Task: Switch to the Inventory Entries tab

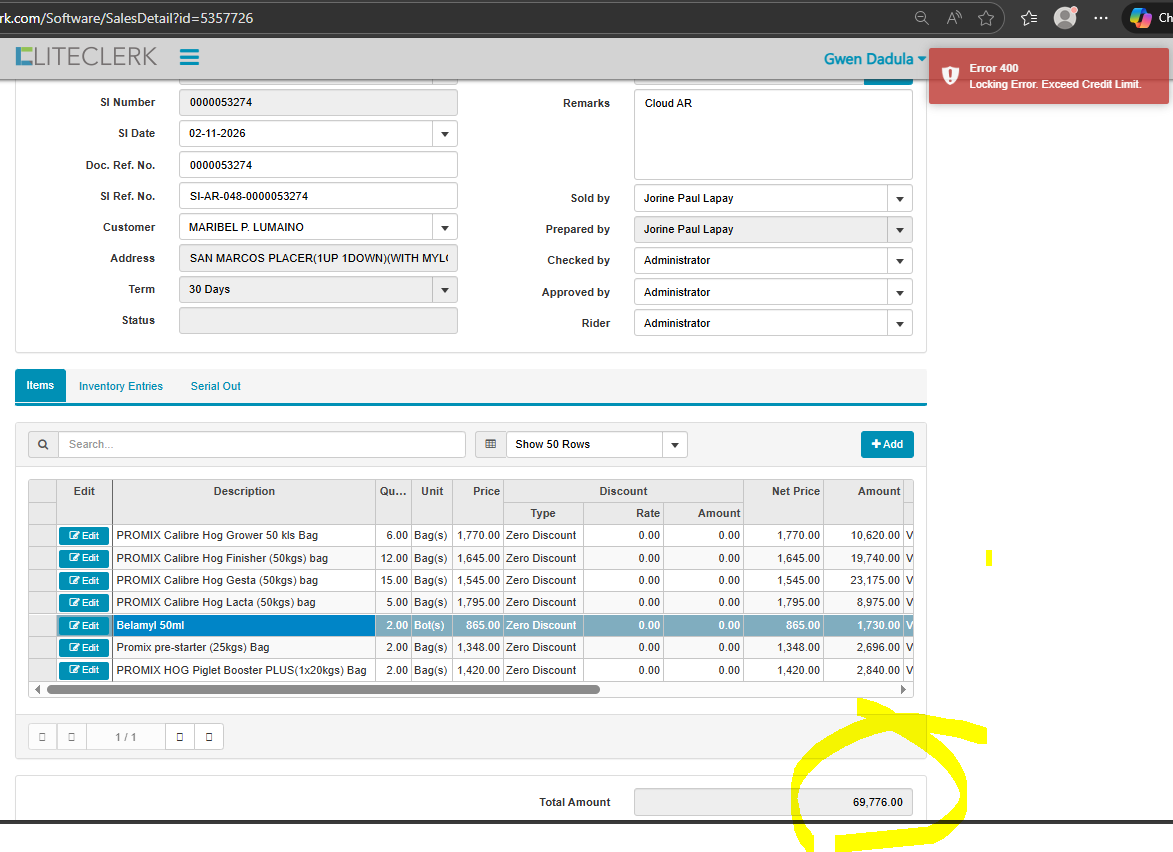Action: click(x=120, y=386)
